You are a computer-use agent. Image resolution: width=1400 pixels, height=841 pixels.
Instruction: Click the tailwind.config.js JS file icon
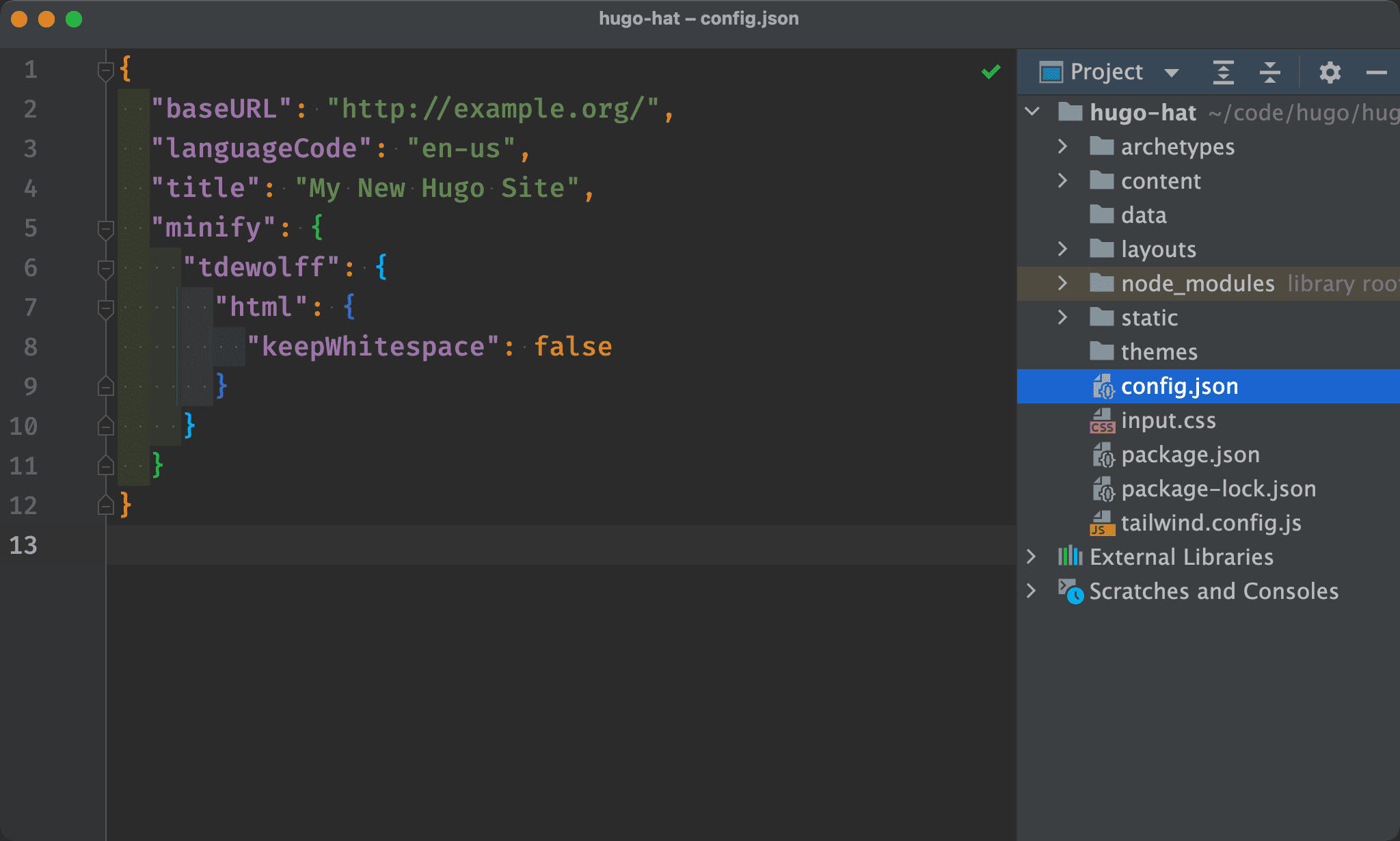(1102, 523)
